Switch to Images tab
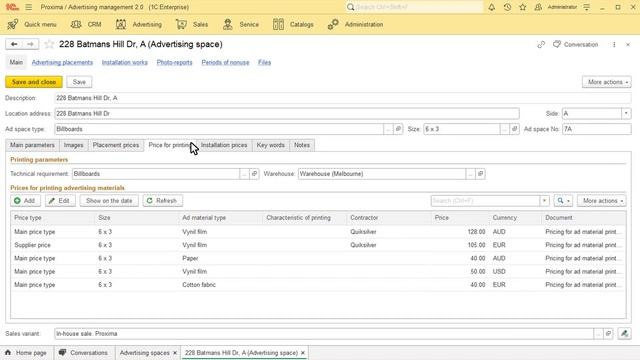This screenshot has height=360, width=640. [x=73, y=145]
